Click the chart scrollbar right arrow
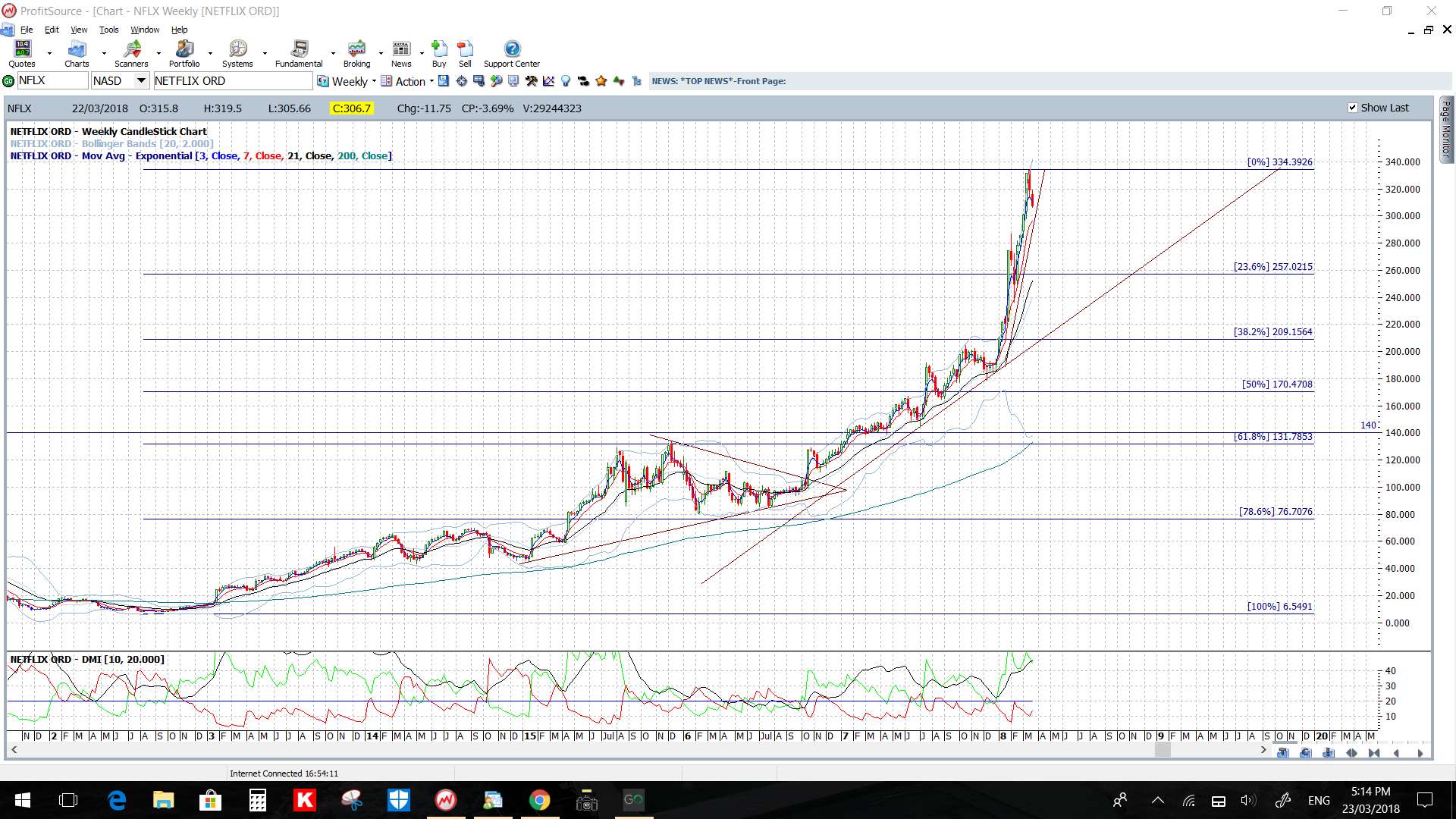This screenshot has width=1456, height=819. pos(1263,750)
